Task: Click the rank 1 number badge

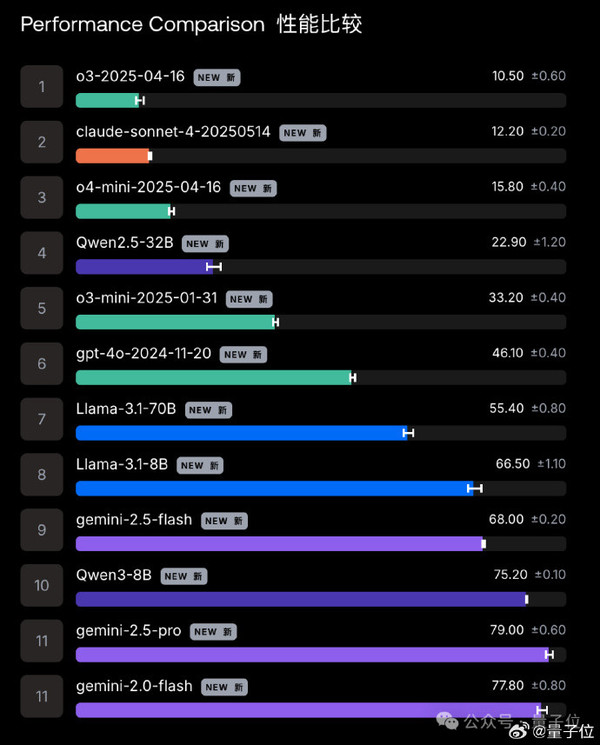Action: (42, 87)
